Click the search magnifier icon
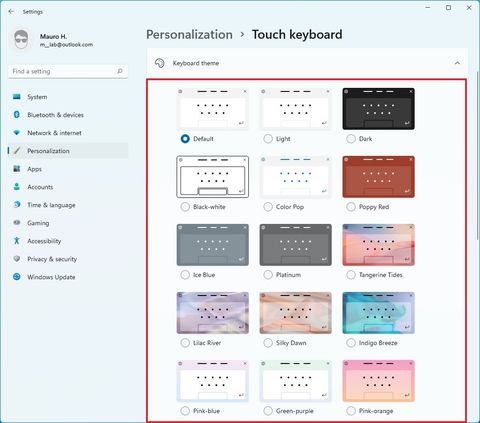Screen dimensions: 480x423 pos(120,71)
